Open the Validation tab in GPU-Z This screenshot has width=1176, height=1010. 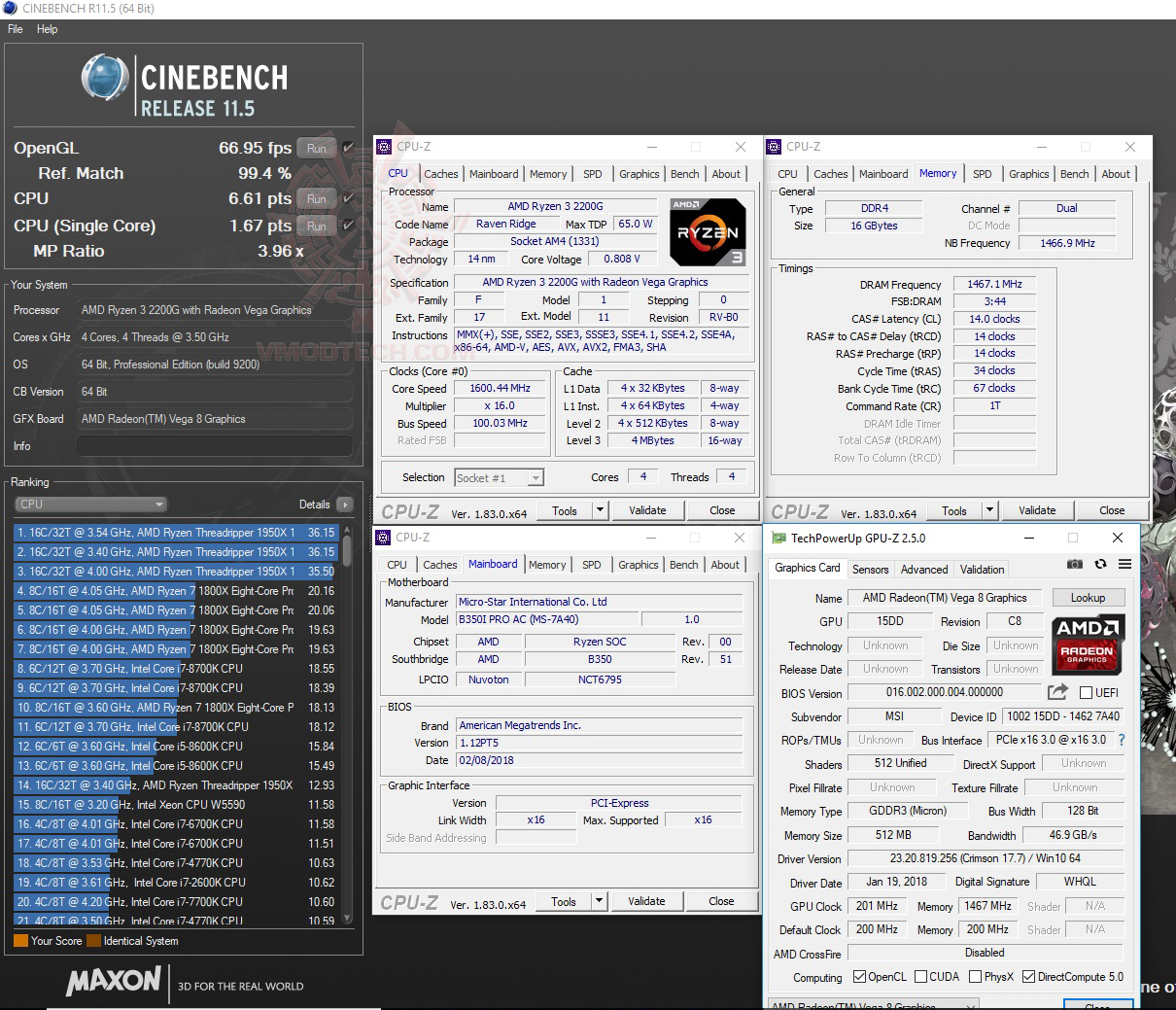[983, 570]
